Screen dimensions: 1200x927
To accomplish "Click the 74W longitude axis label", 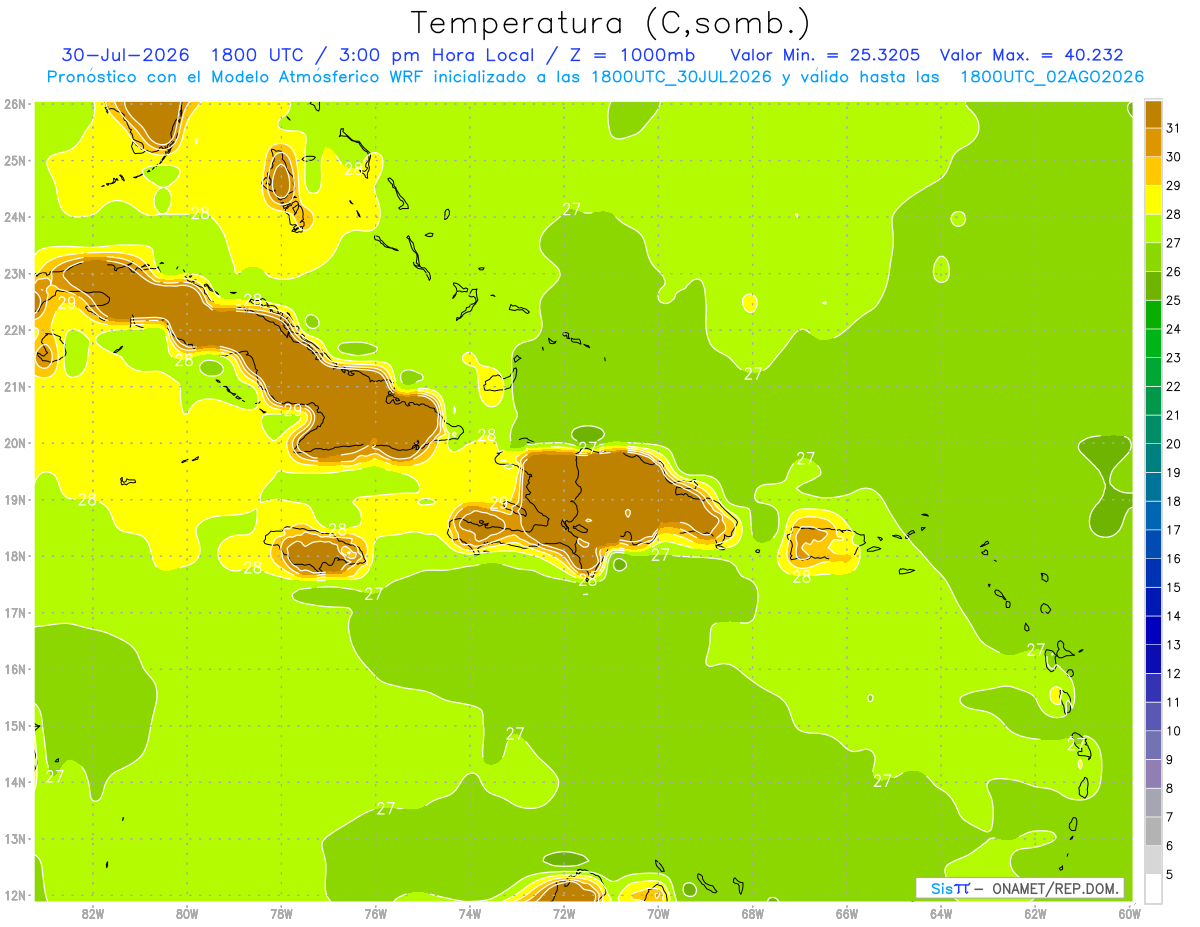I will click(x=470, y=913).
